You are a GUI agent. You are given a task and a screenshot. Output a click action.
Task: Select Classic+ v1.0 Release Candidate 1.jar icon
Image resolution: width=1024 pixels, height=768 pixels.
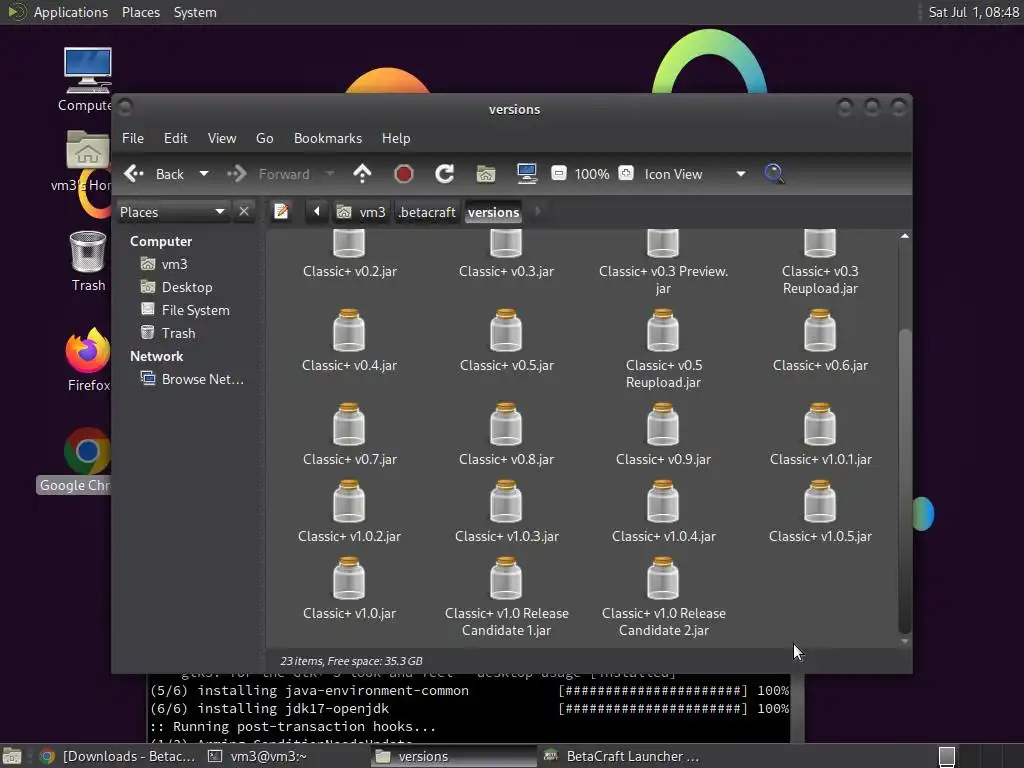(x=506, y=579)
